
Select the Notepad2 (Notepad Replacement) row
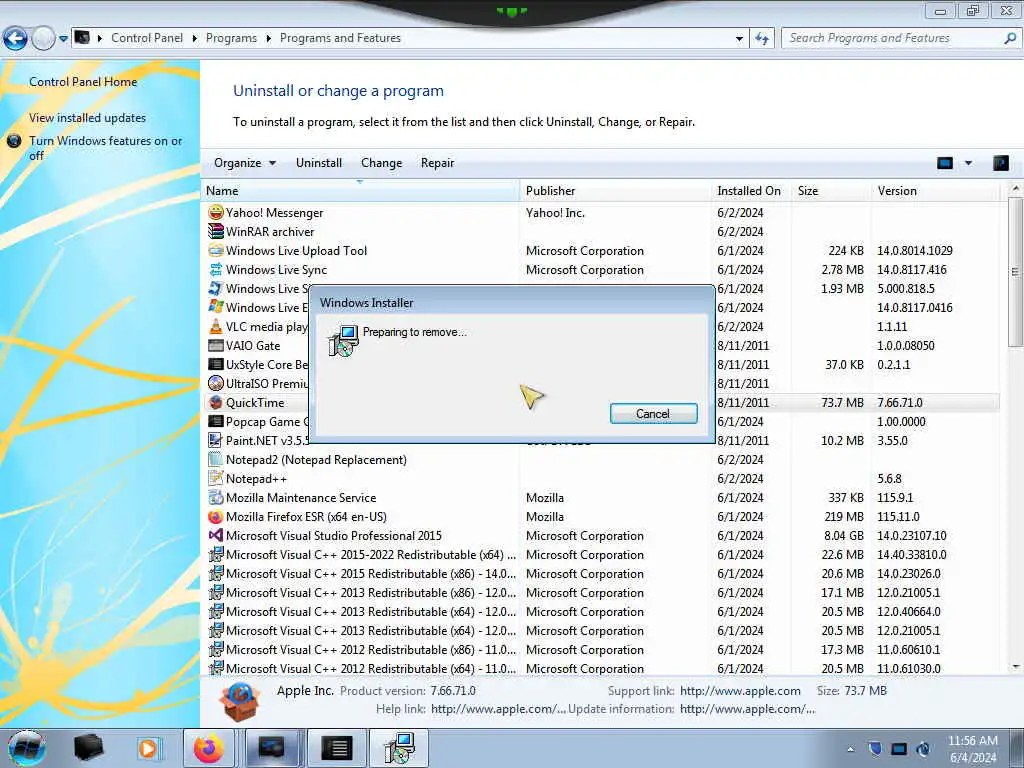[x=600, y=459]
